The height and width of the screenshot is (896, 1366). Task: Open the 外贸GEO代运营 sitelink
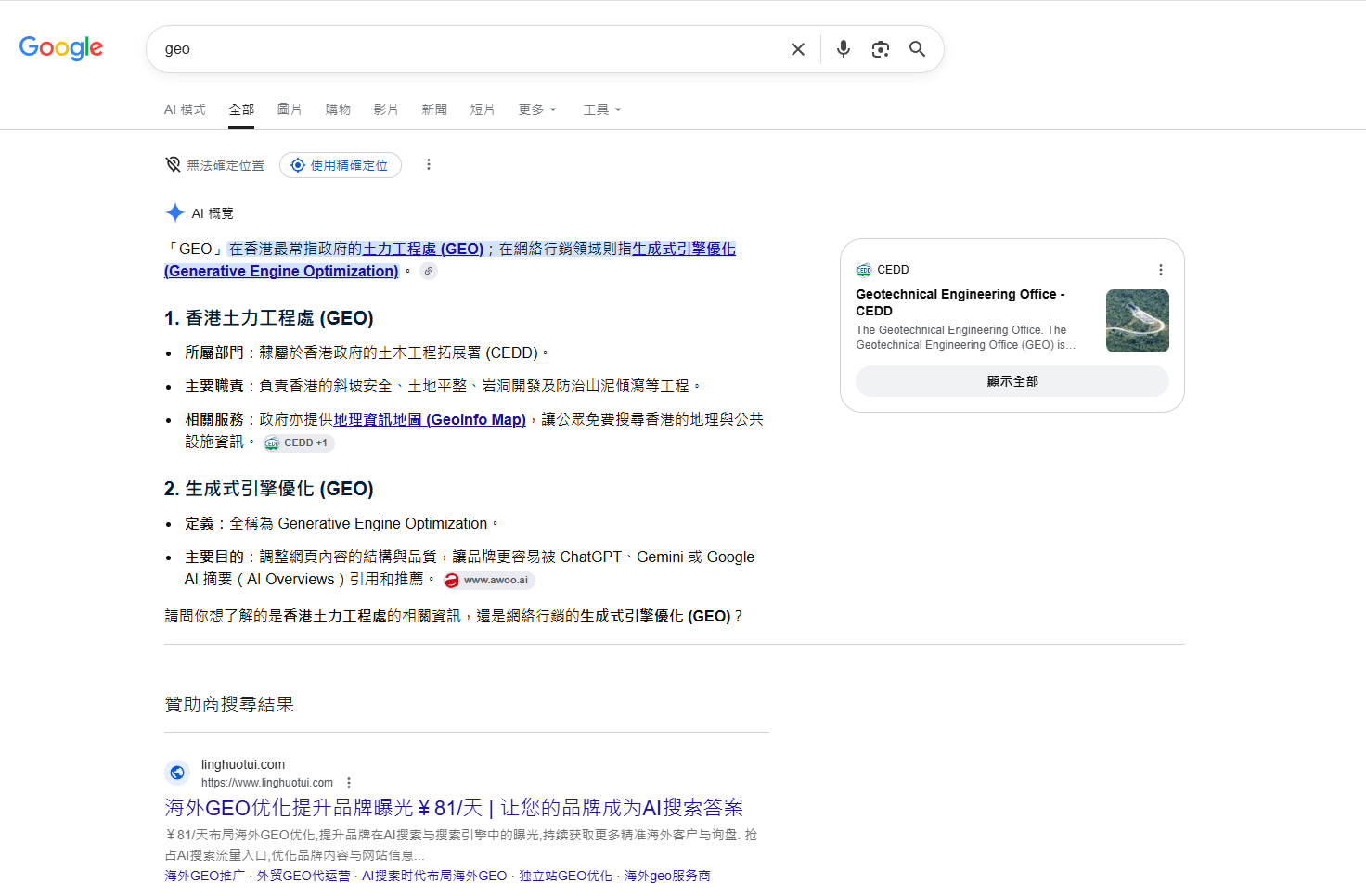coord(303,876)
